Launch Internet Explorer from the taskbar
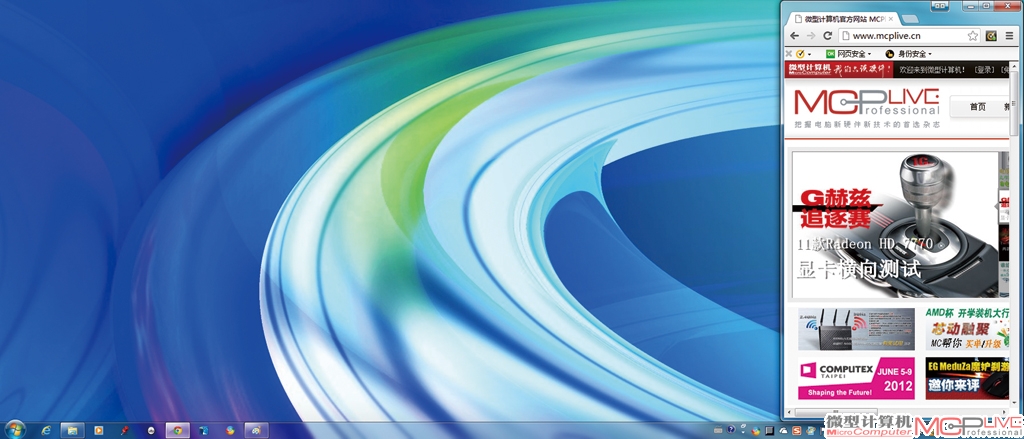Viewport: 1024px width, 439px height. 46,431
